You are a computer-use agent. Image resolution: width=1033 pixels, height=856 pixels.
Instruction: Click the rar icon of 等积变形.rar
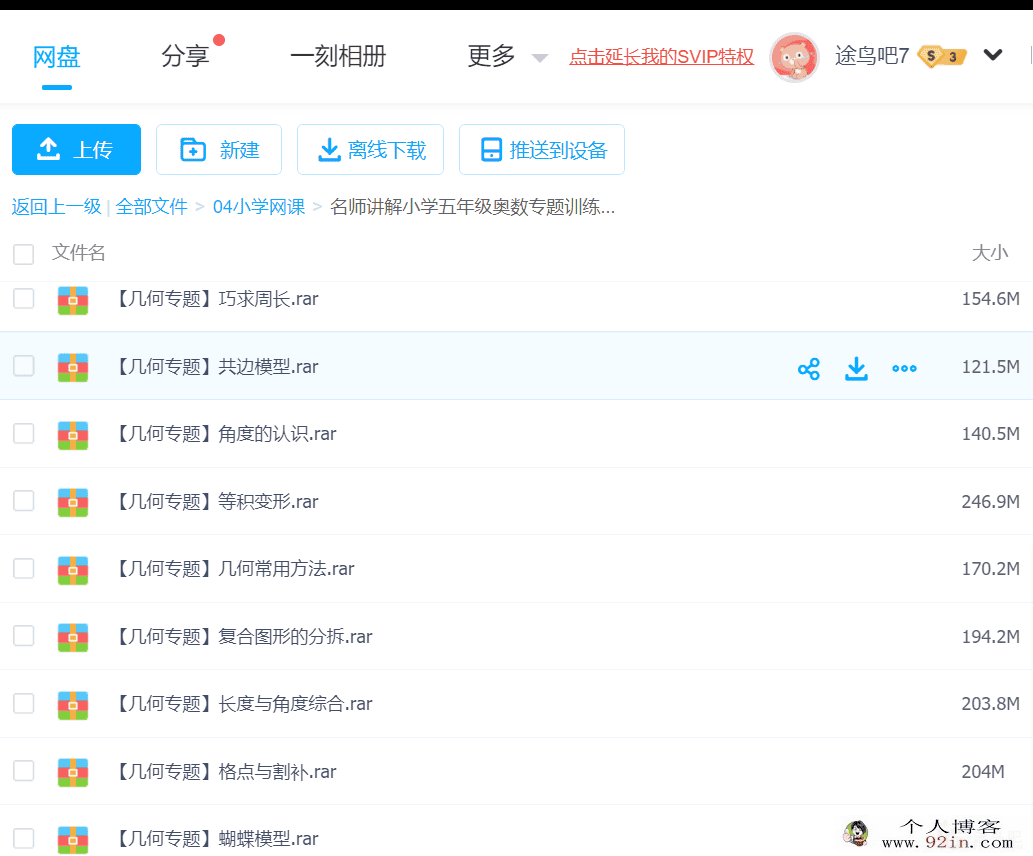point(72,503)
